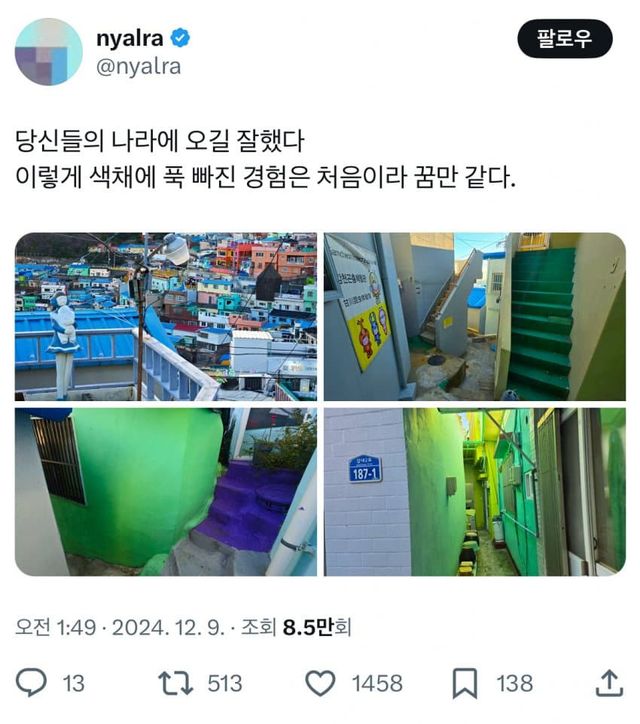Follow nyalra with the 팔로우 button
This screenshot has width=640, height=724.
pyautogui.click(x=565, y=38)
